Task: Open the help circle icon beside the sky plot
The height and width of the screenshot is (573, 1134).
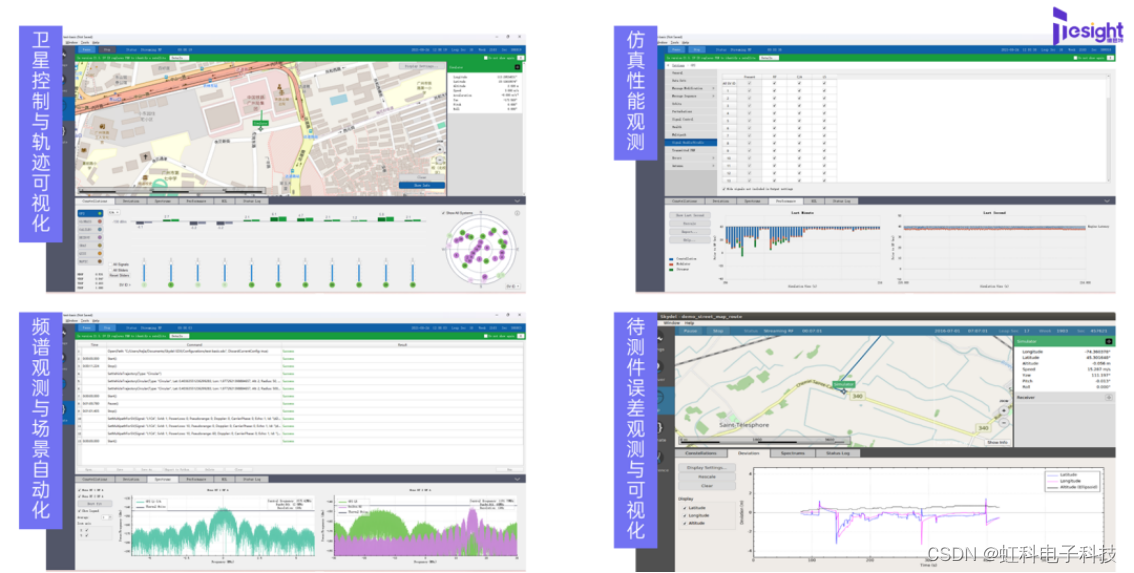Action: point(517,213)
